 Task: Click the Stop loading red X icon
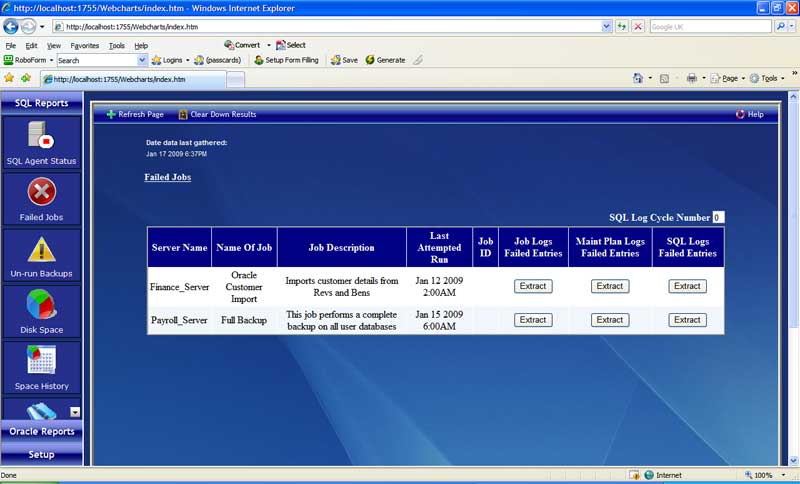pos(638,27)
